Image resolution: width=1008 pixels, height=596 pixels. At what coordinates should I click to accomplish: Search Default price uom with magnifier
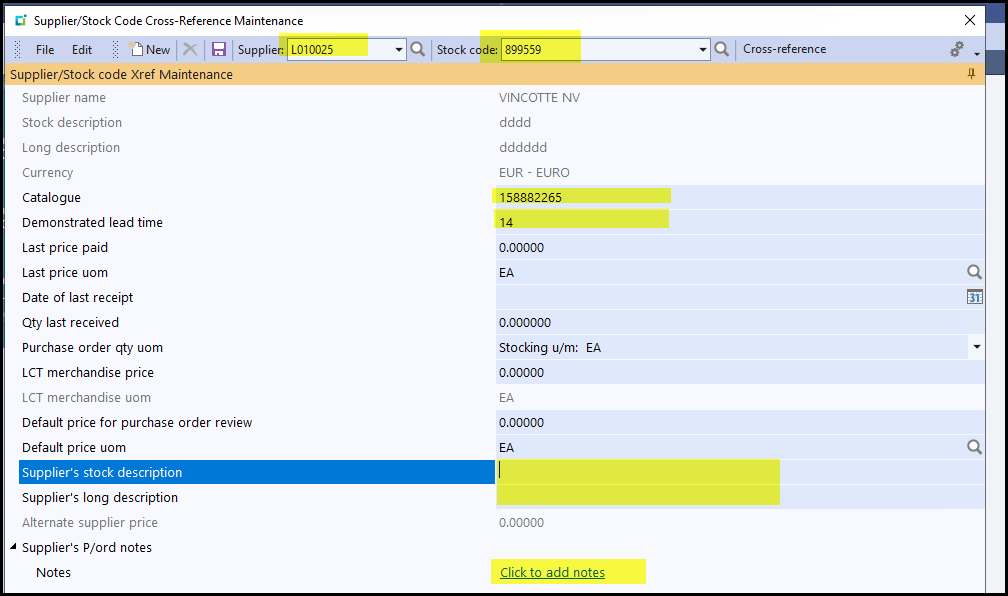coord(974,447)
